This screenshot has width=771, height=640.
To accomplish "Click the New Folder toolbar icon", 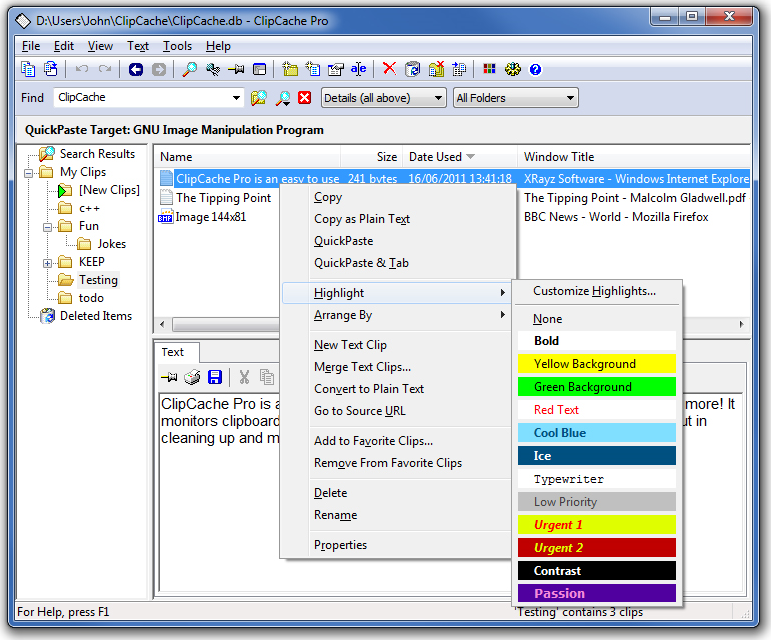I will click(x=290, y=69).
